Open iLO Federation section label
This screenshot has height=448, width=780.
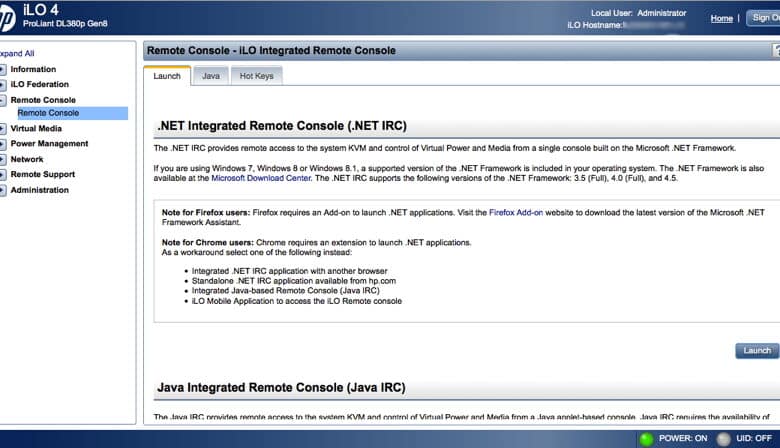point(40,85)
